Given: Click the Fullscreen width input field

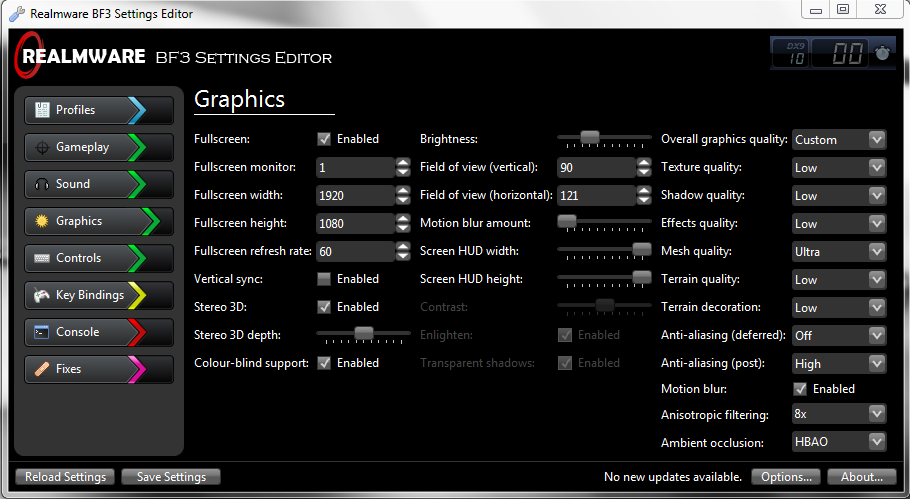Looking at the screenshot, I should click(356, 196).
